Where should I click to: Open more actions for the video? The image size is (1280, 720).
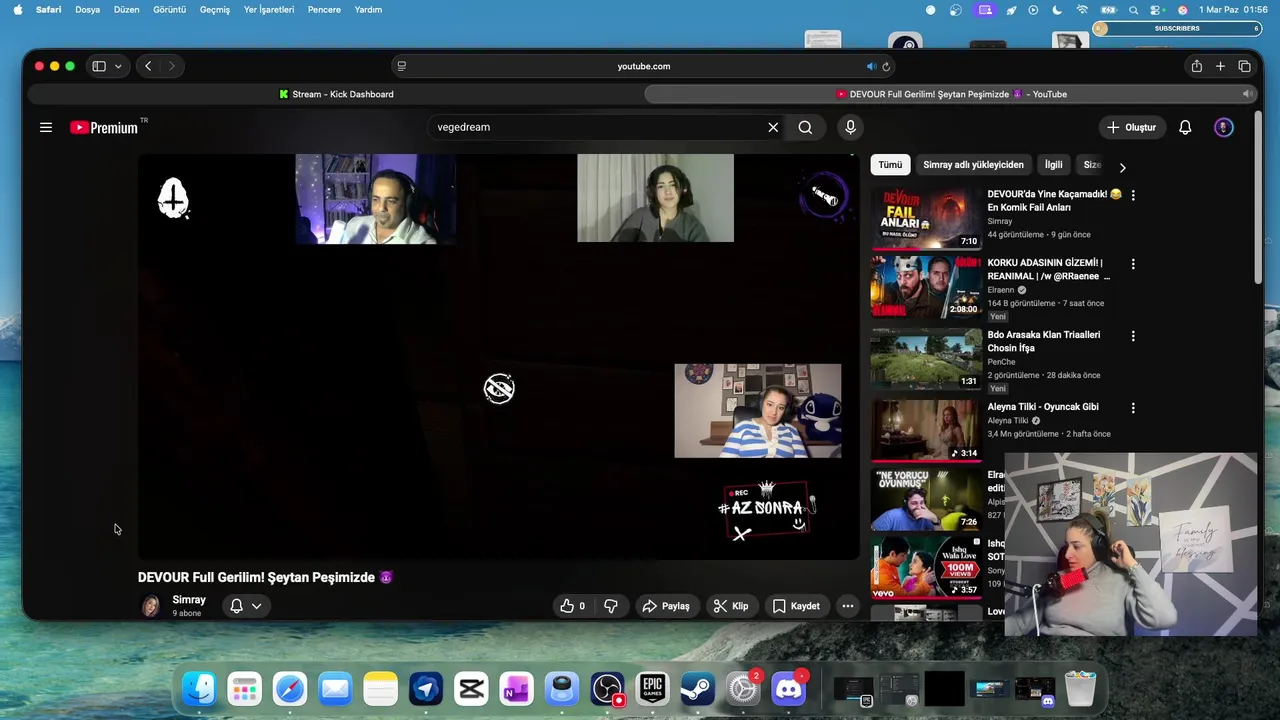pyautogui.click(x=848, y=606)
